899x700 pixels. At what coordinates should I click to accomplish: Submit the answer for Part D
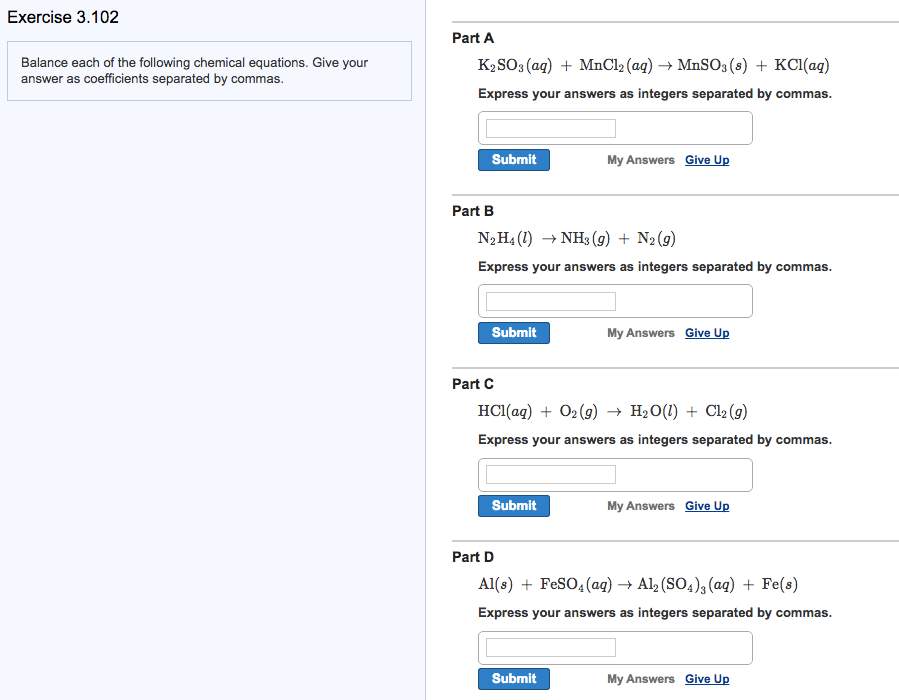pos(513,678)
